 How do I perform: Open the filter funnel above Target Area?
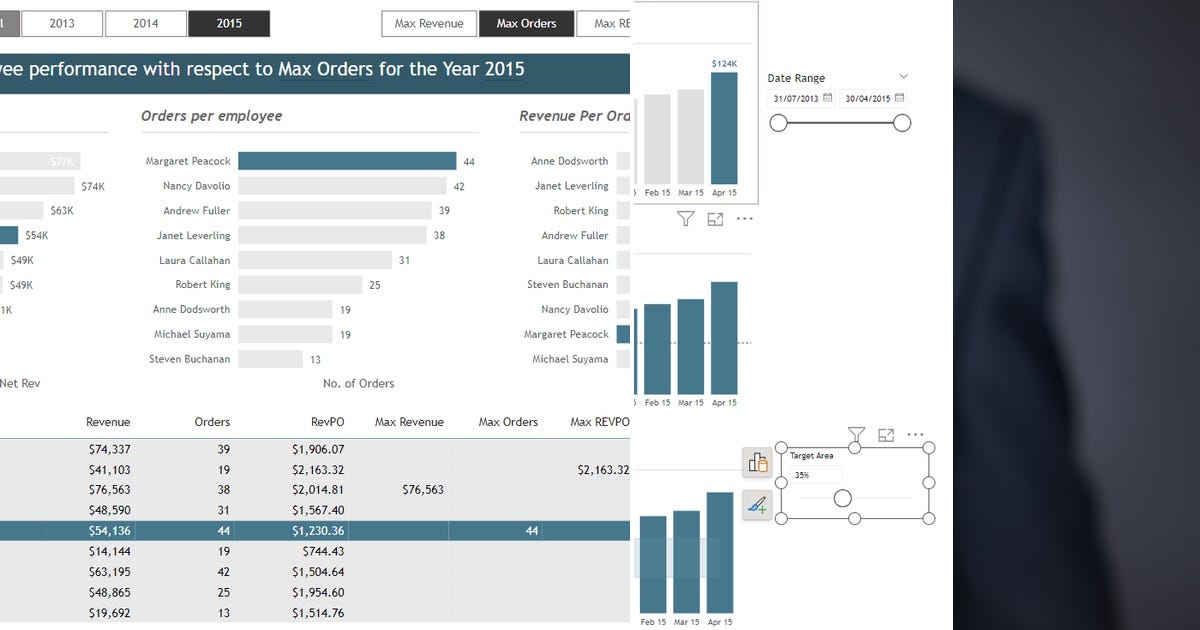pos(856,434)
